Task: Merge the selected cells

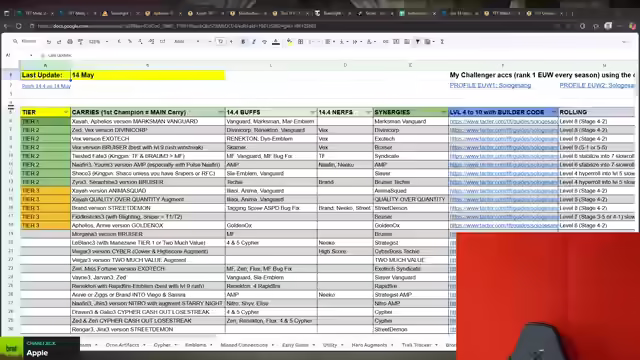Action: [x=311, y=42]
